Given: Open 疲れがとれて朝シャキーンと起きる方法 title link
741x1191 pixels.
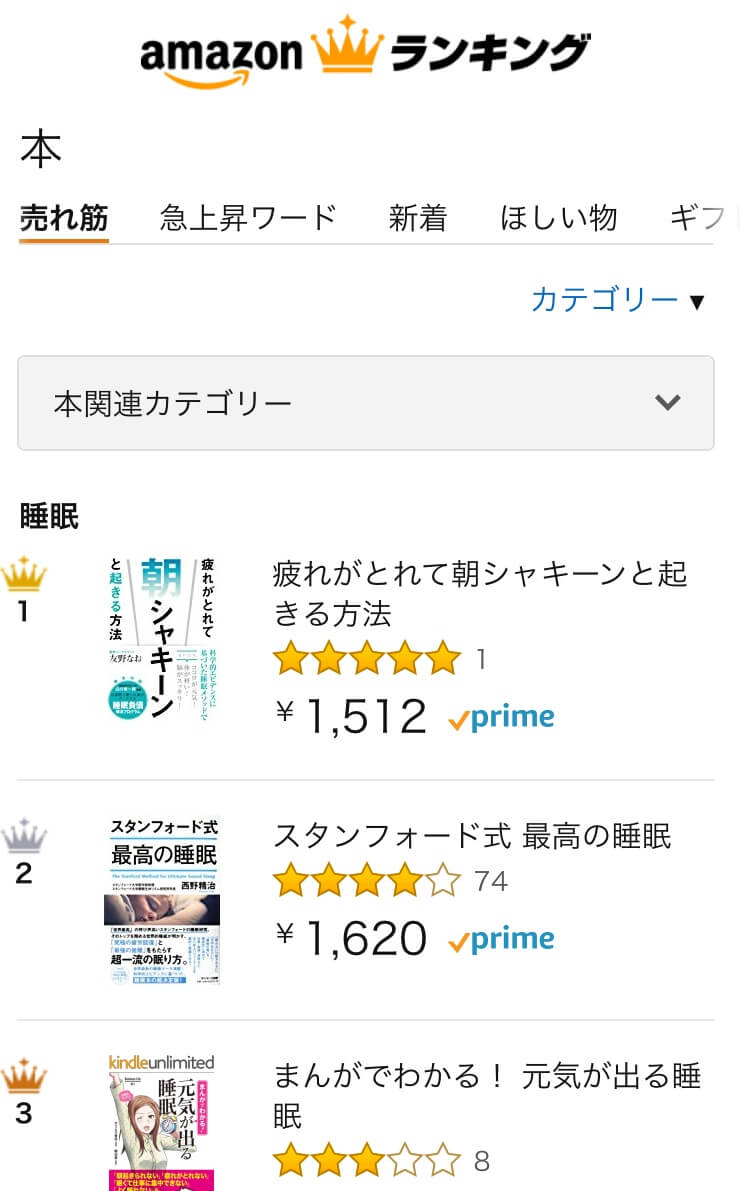Looking at the screenshot, I should [480, 593].
